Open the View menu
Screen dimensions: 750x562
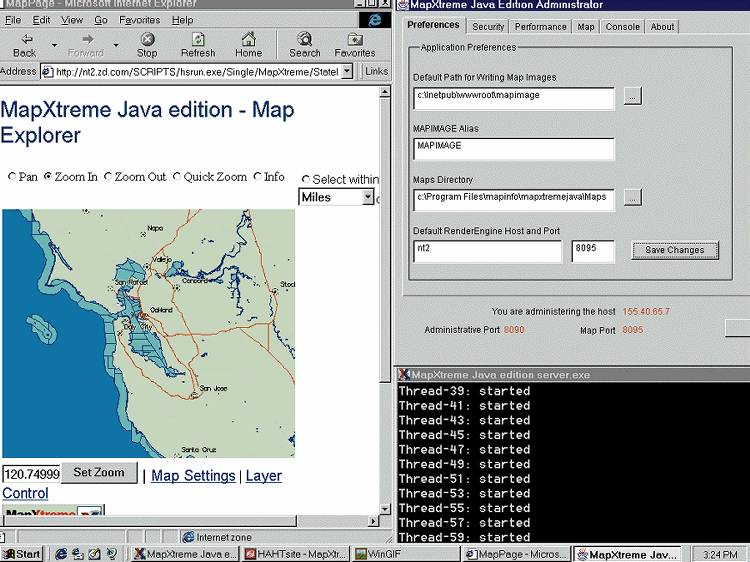(x=72, y=20)
